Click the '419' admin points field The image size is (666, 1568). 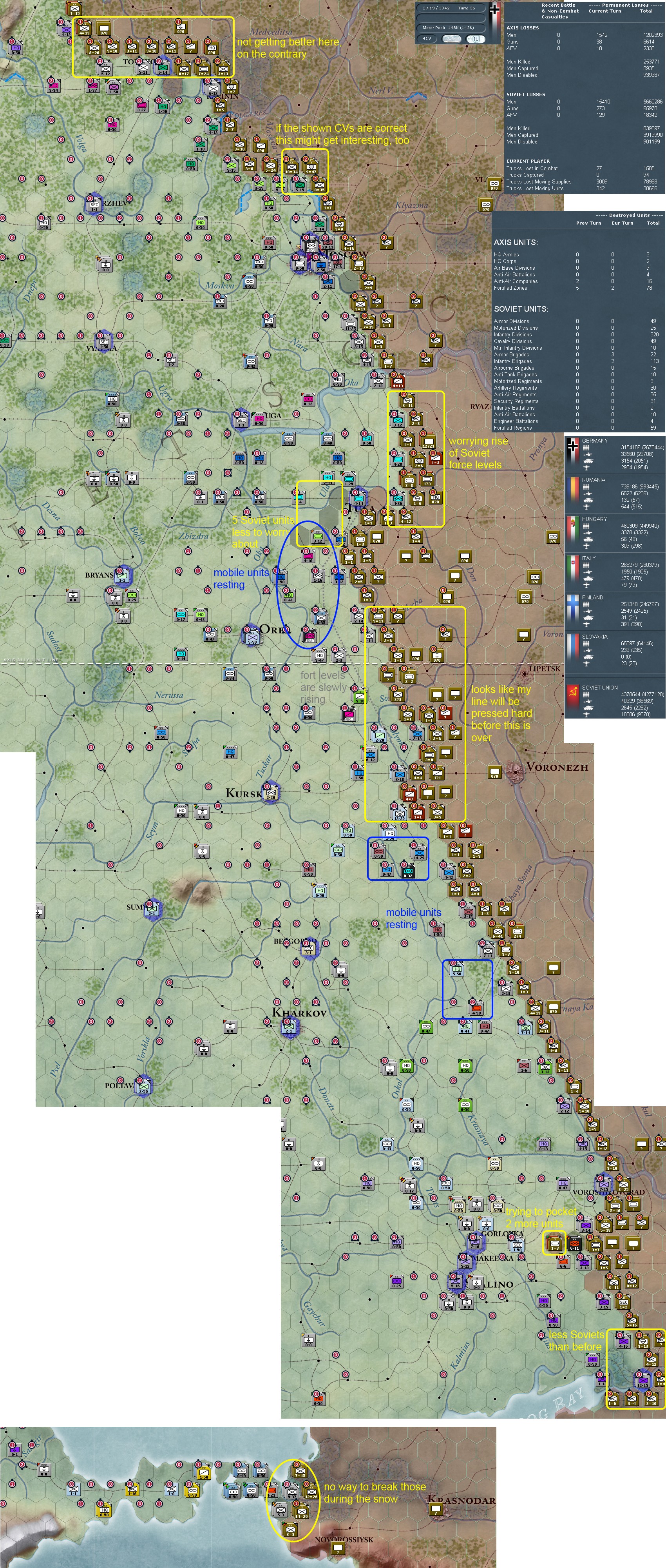[x=427, y=38]
